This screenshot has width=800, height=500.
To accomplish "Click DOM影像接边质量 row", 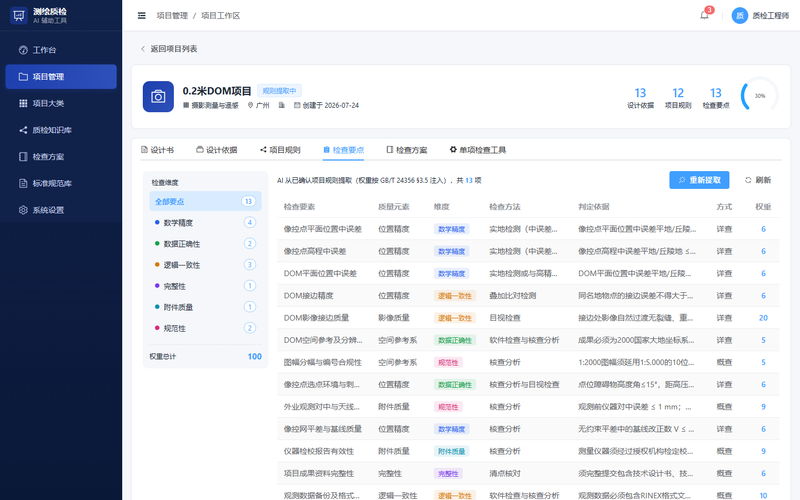I will pyautogui.click(x=528, y=318).
